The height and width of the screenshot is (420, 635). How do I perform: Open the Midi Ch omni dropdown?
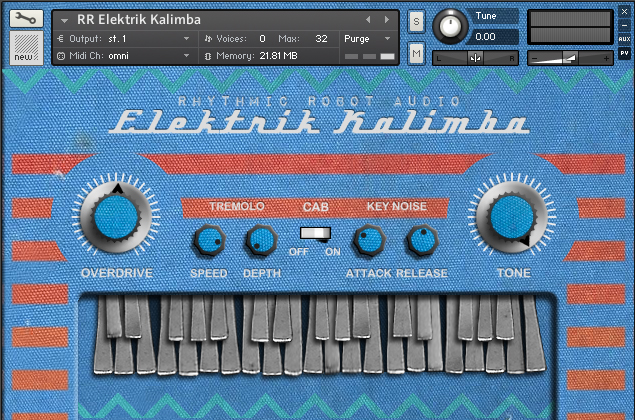click(x=126, y=56)
